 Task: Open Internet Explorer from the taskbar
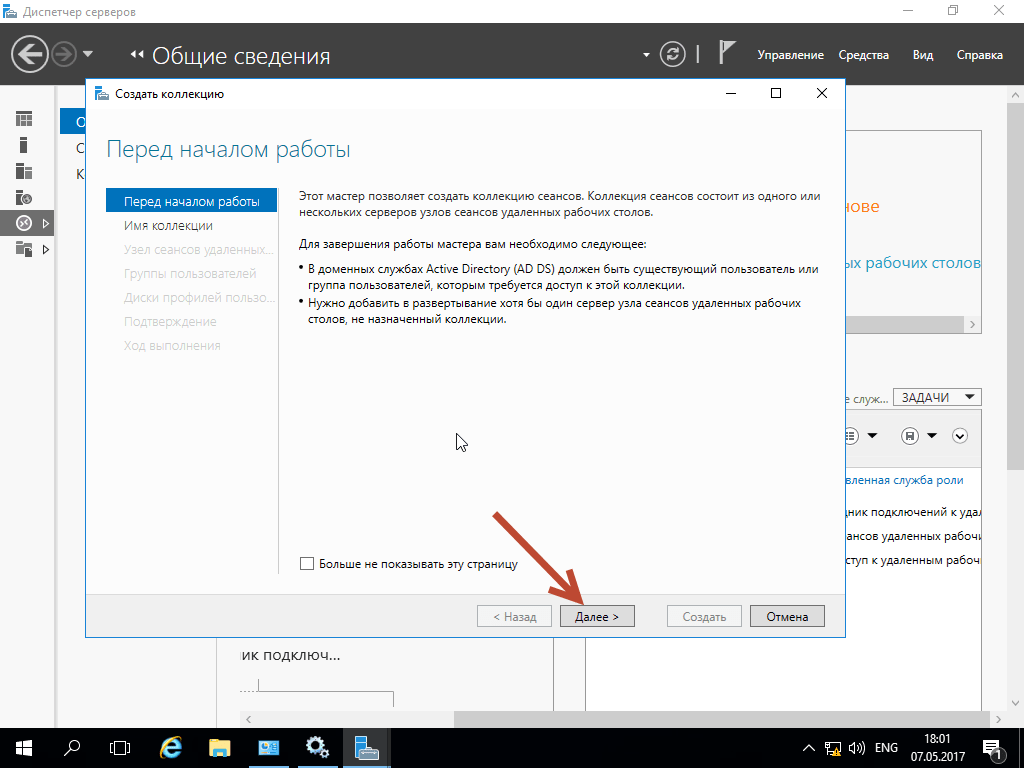[171, 747]
